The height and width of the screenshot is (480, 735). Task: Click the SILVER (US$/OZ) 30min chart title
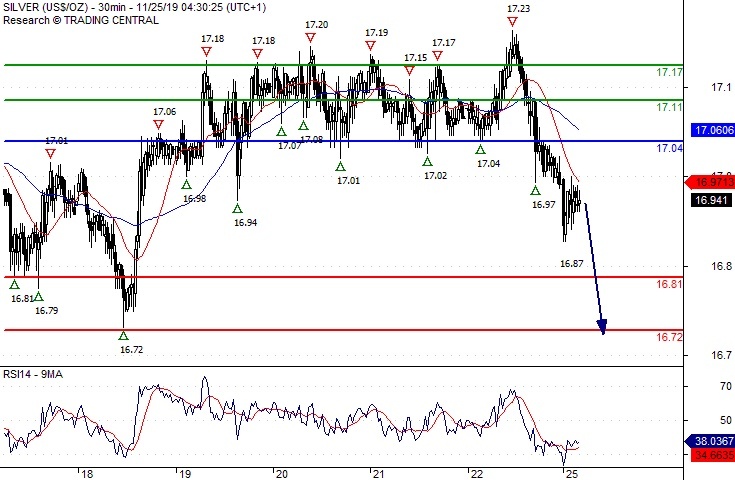[135, 8]
